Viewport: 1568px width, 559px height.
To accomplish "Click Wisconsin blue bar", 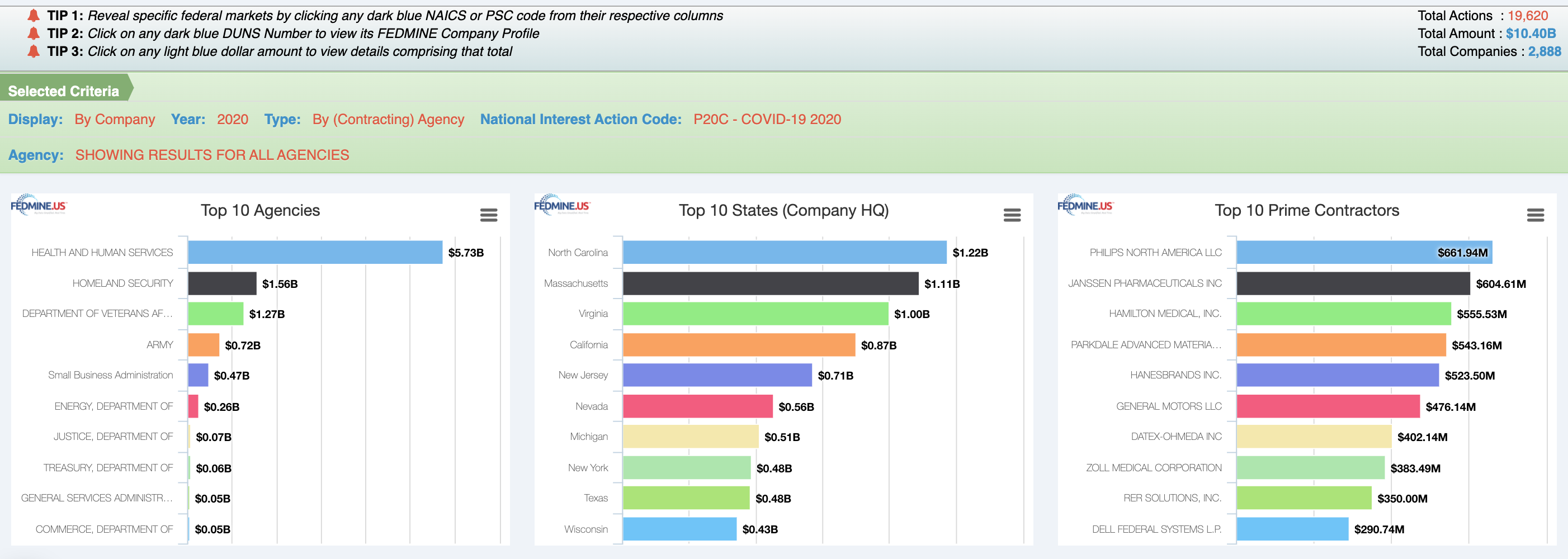I will (680, 529).
